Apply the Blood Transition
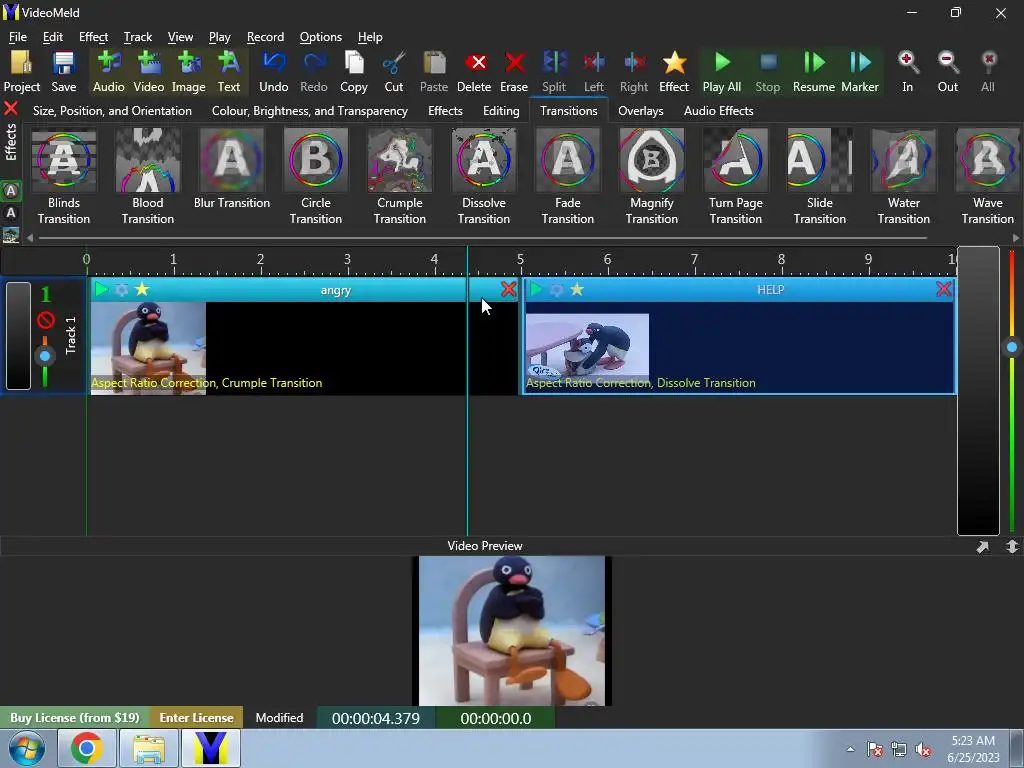The image size is (1024, 768). point(148,176)
